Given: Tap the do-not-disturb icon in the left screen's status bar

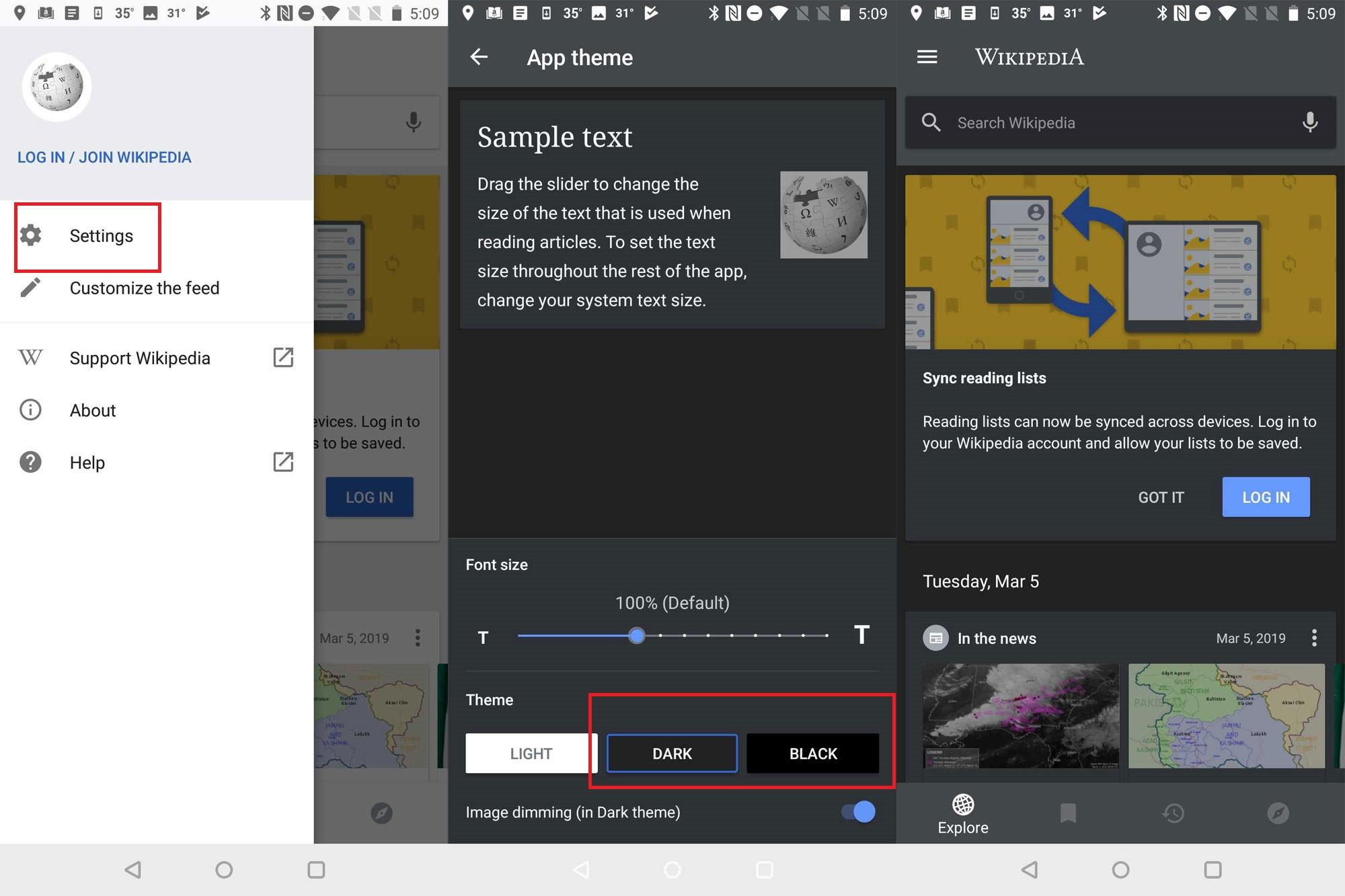Looking at the screenshot, I should pos(306,13).
